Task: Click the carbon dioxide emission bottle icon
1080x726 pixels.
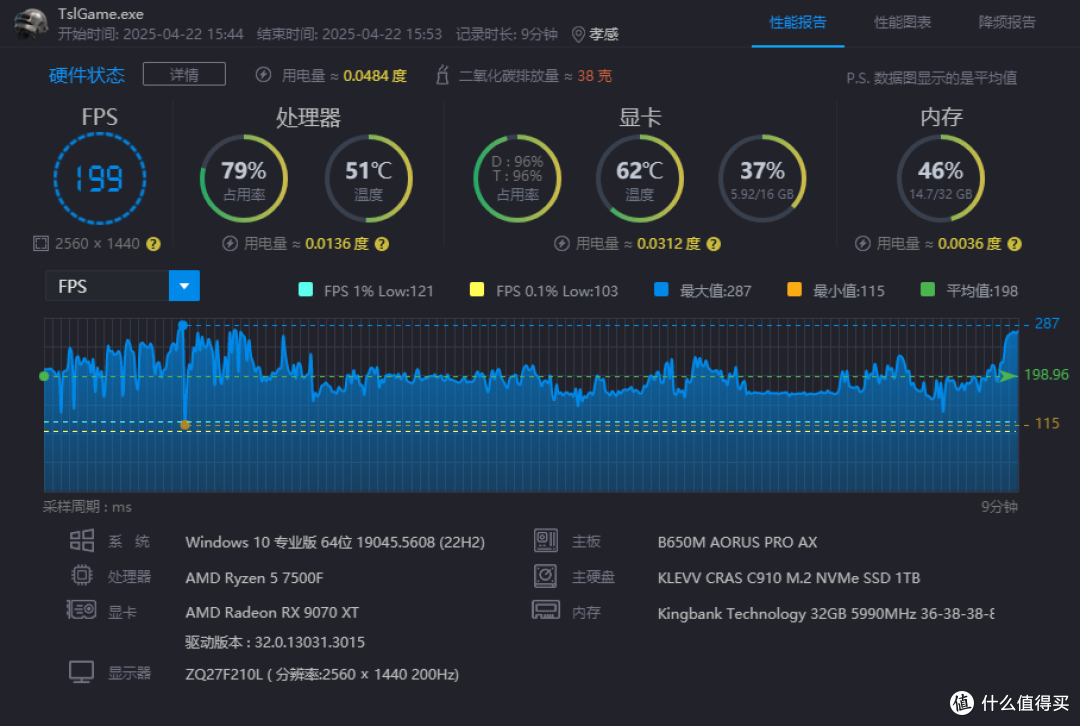Action: pyautogui.click(x=442, y=75)
